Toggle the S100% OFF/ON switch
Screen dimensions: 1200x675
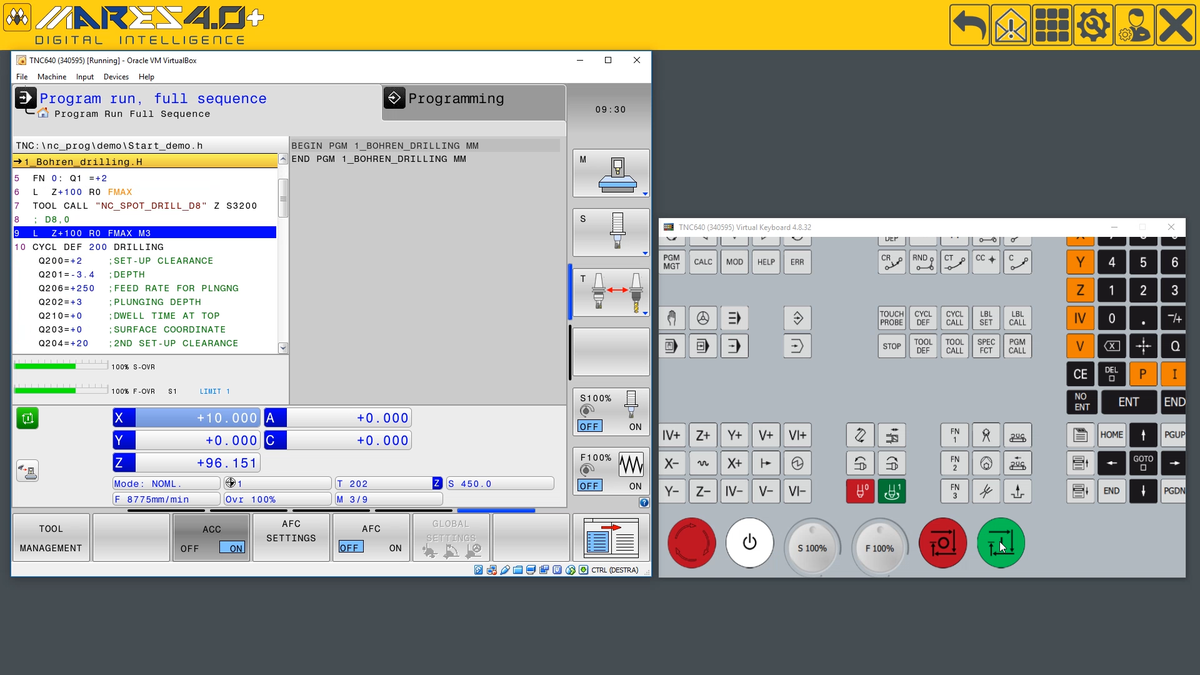(610, 412)
